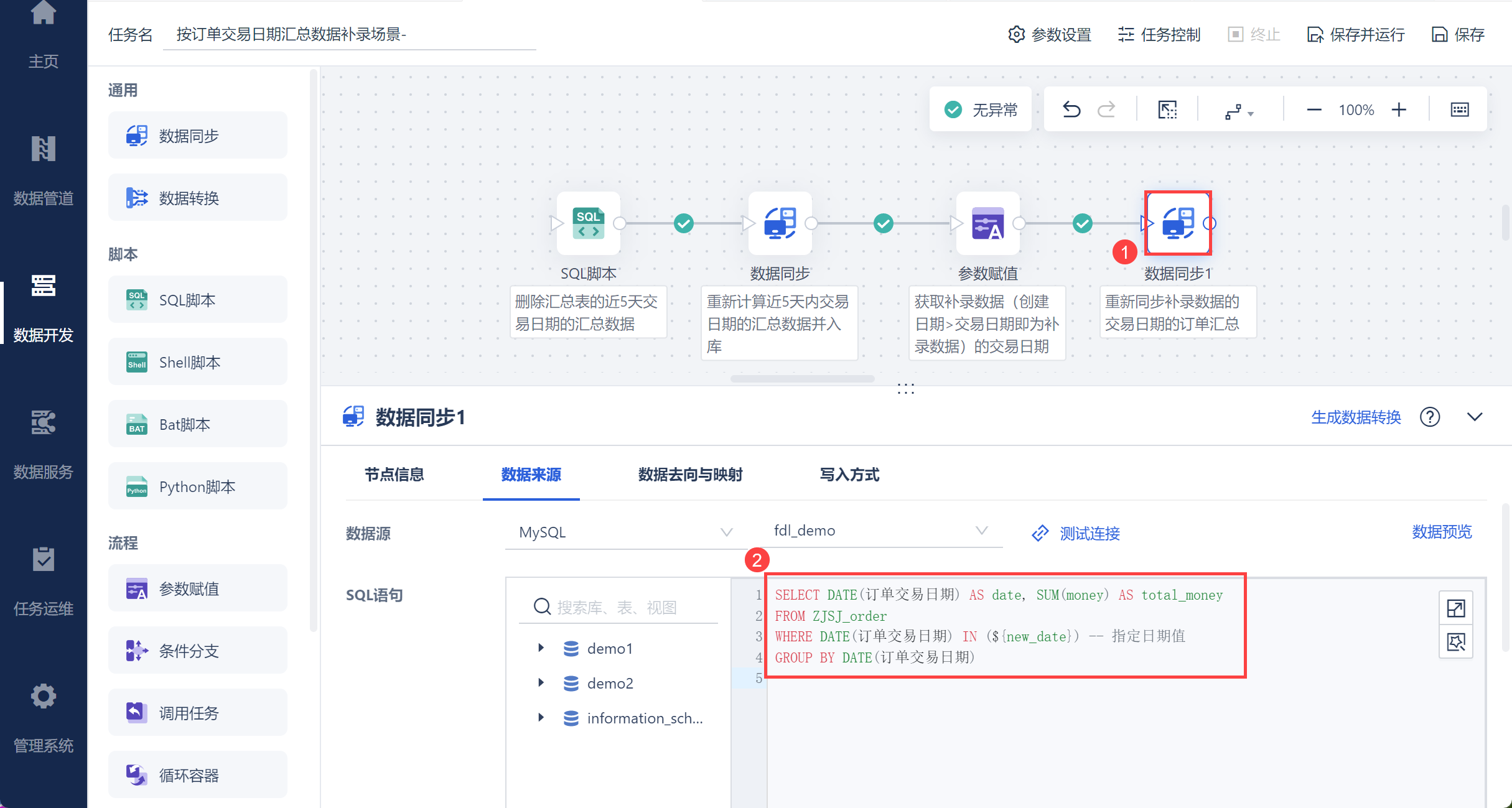Screen dimensions: 1512x808
Task: Switch to the 写入方式 tab
Action: point(849,475)
